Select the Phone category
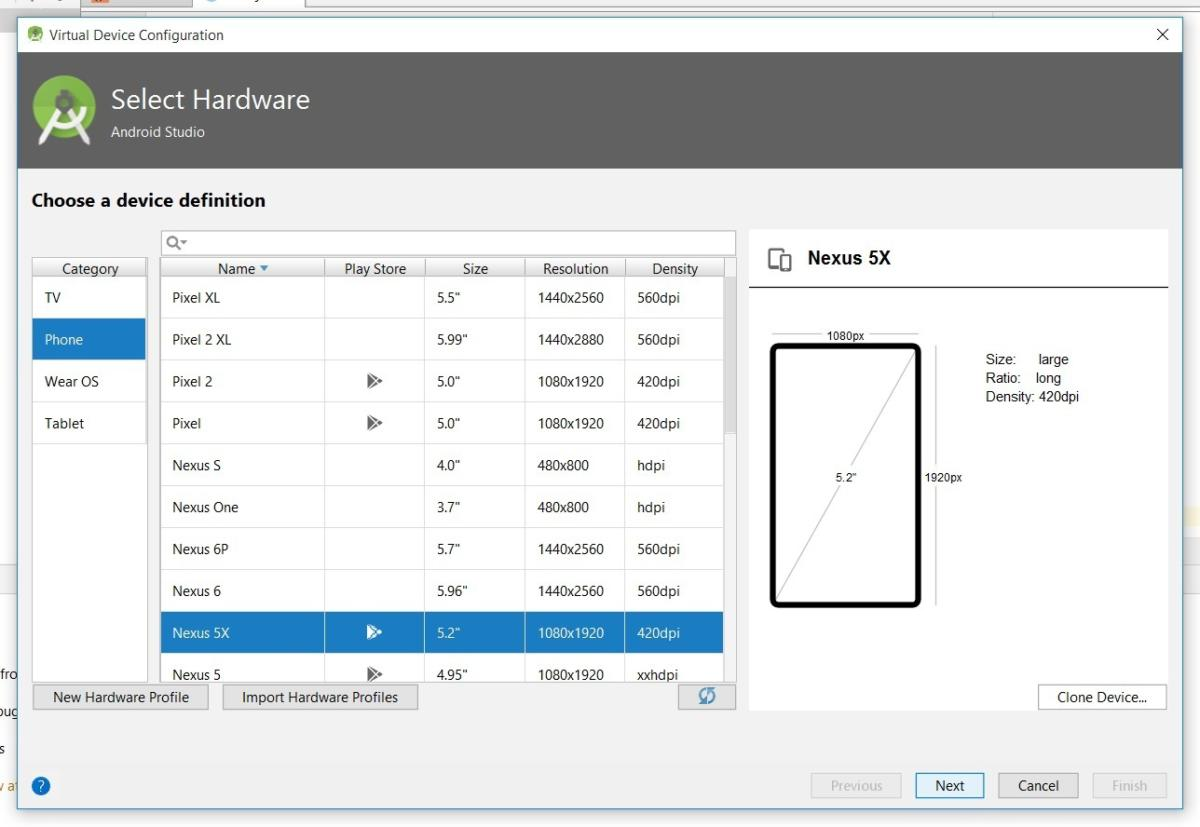The image size is (1200, 827). [x=89, y=340]
